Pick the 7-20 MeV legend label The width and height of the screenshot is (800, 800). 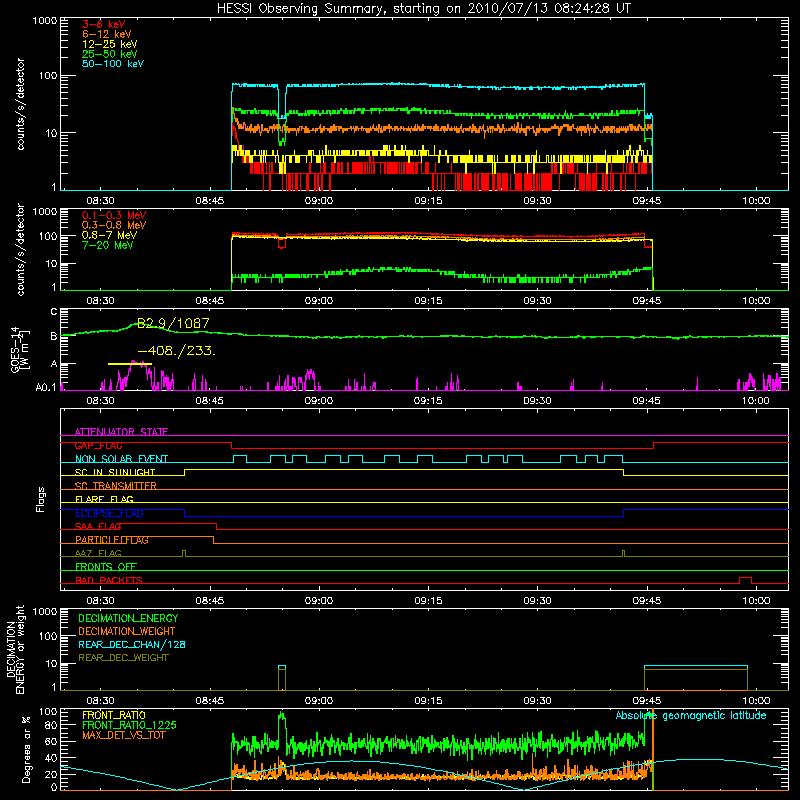coord(107,245)
